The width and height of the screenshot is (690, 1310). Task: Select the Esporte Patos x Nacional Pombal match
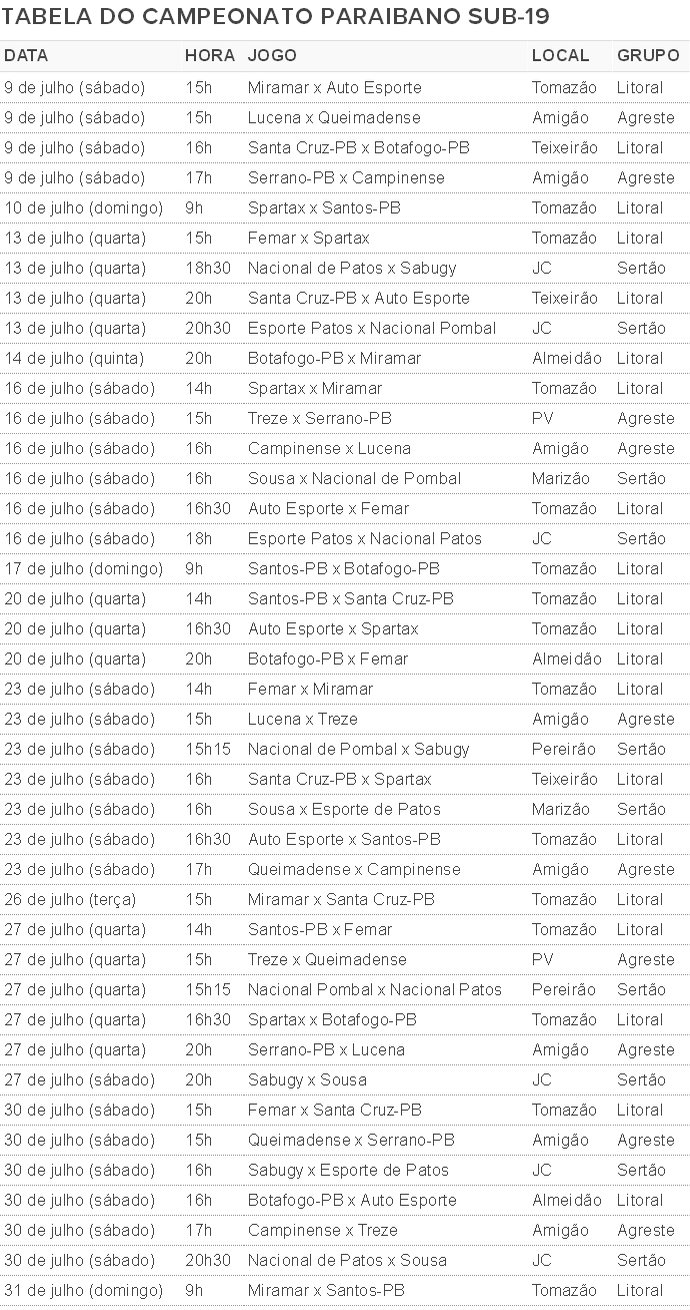tap(371, 328)
